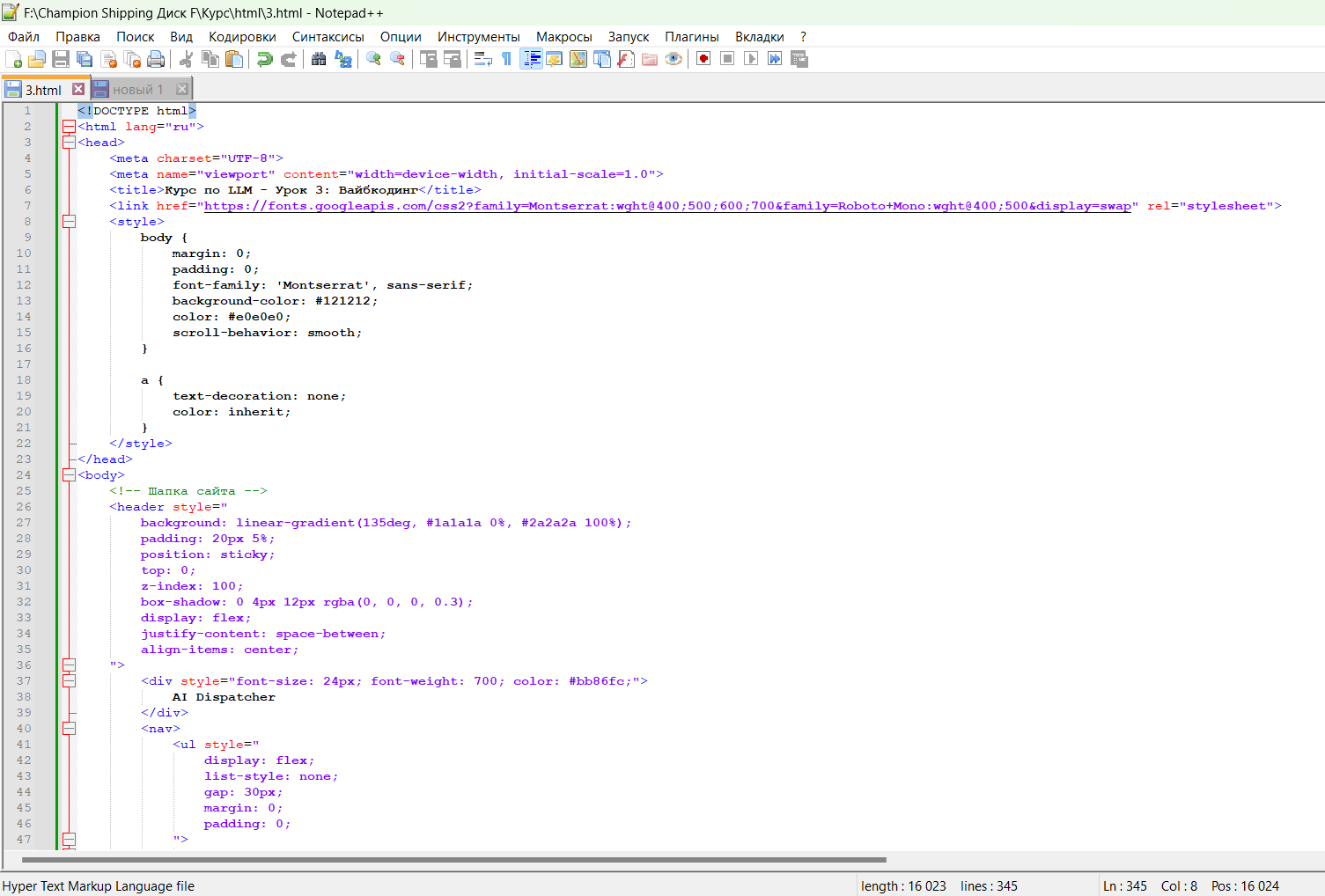The width and height of the screenshot is (1325, 896).
Task: Click the Save All icon
Action: [x=85, y=59]
